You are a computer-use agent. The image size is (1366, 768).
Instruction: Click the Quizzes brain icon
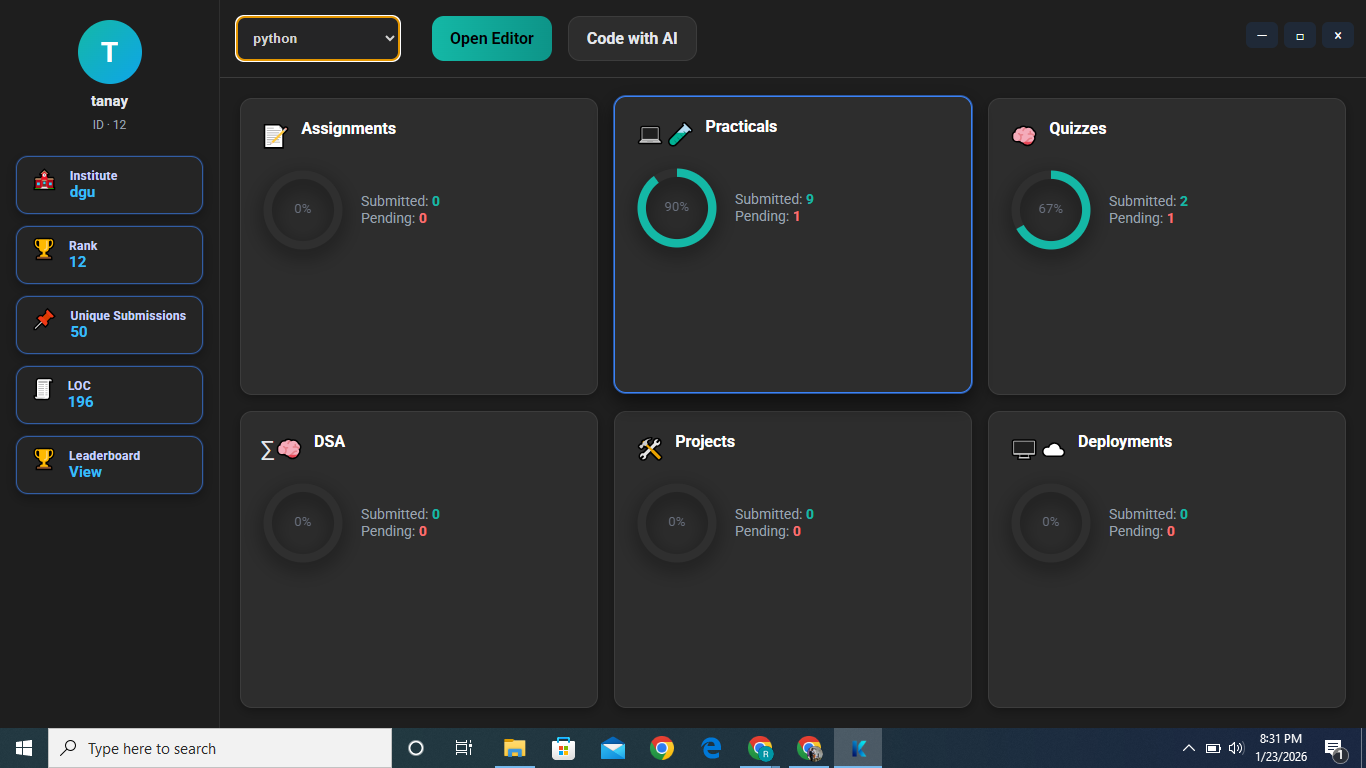click(x=1023, y=136)
